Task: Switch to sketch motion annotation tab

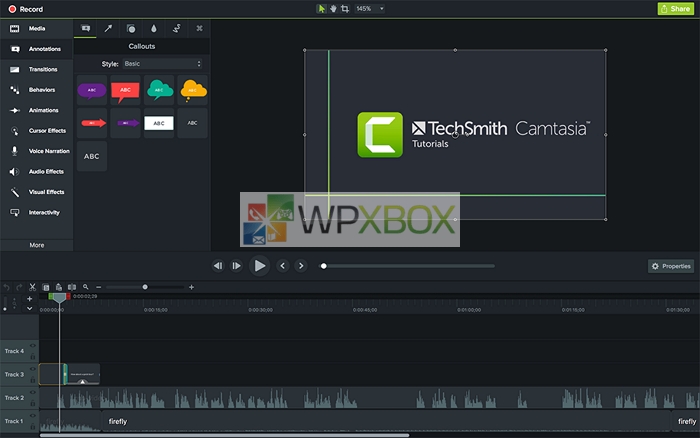Action: tap(177, 29)
